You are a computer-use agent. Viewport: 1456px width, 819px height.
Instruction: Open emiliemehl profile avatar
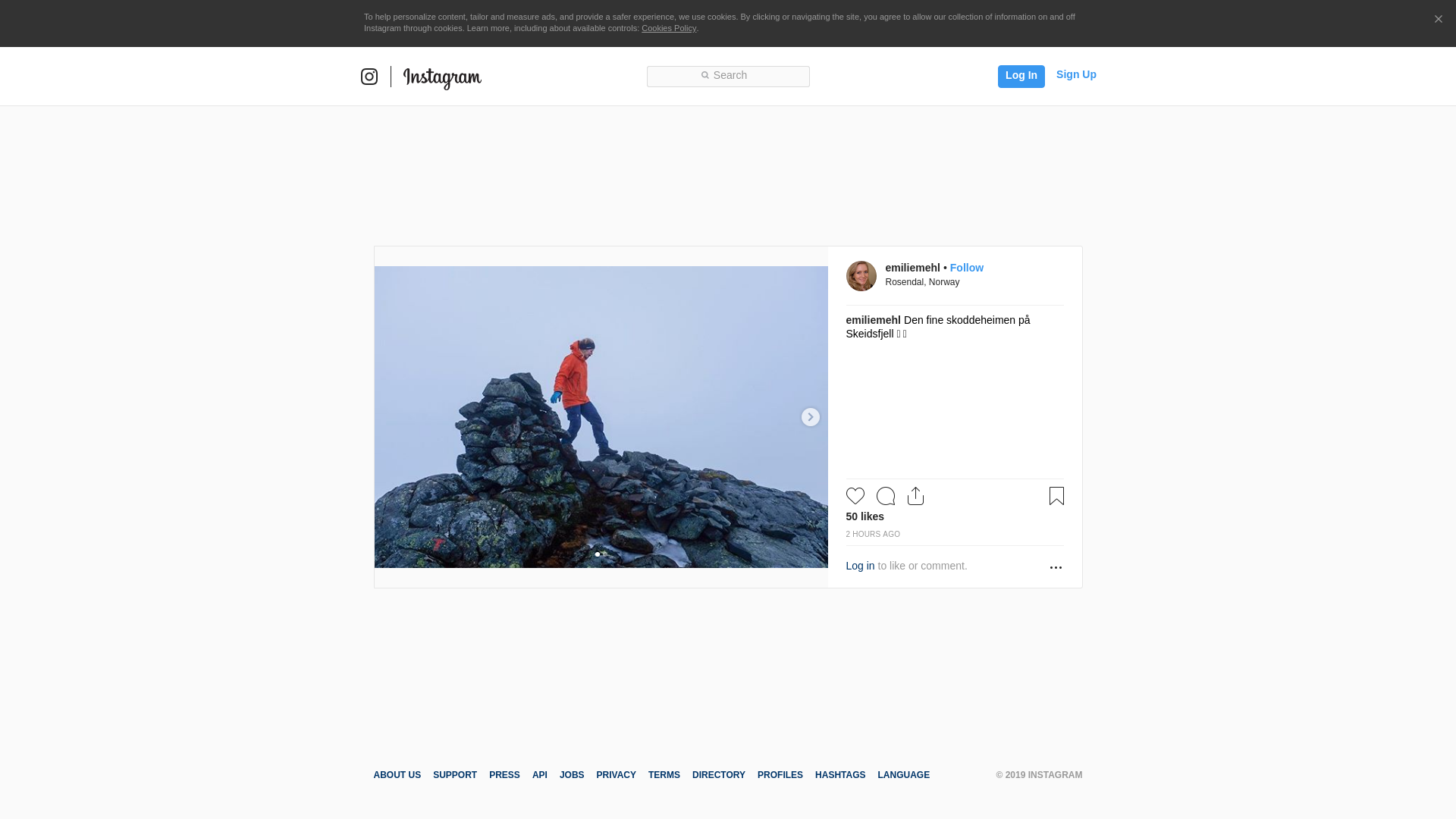861,276
